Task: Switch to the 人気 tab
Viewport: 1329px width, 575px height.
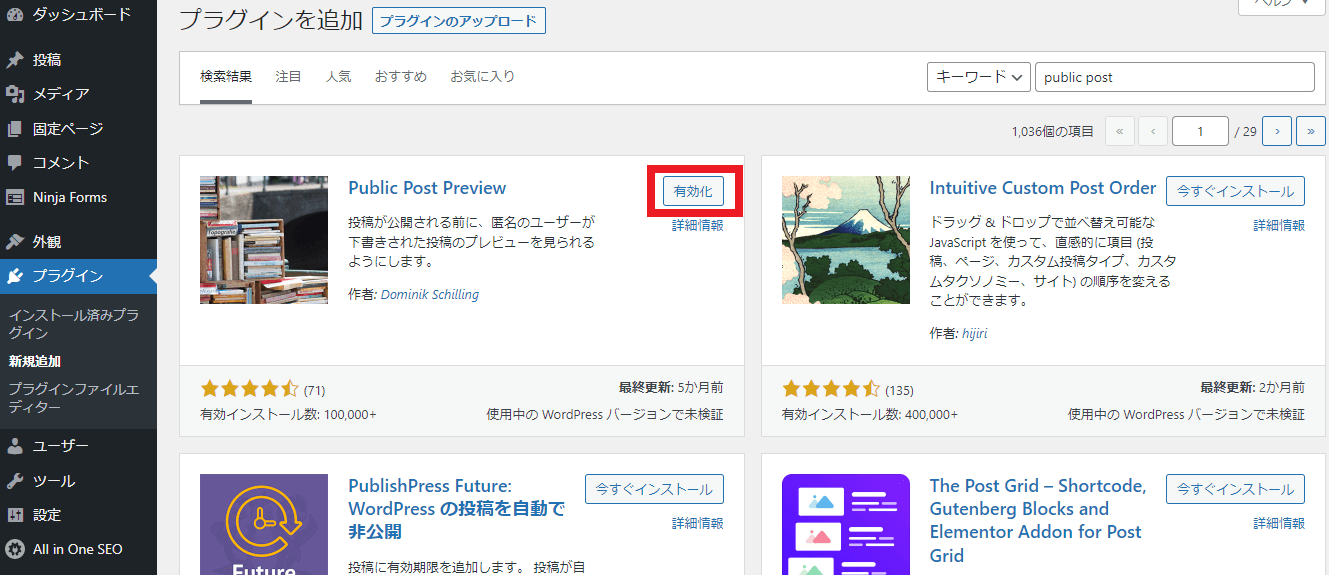Action: point(338,77)
